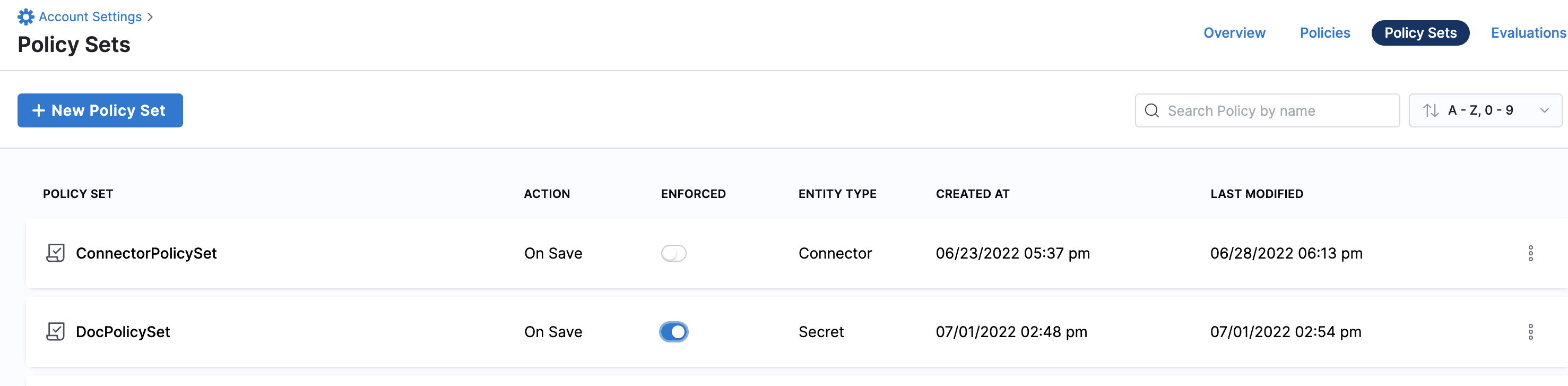Viewport: 1568px width, 386px height.
Task: Go to Account Settings breadcrumb link
Action: click(x=90, y=17)
